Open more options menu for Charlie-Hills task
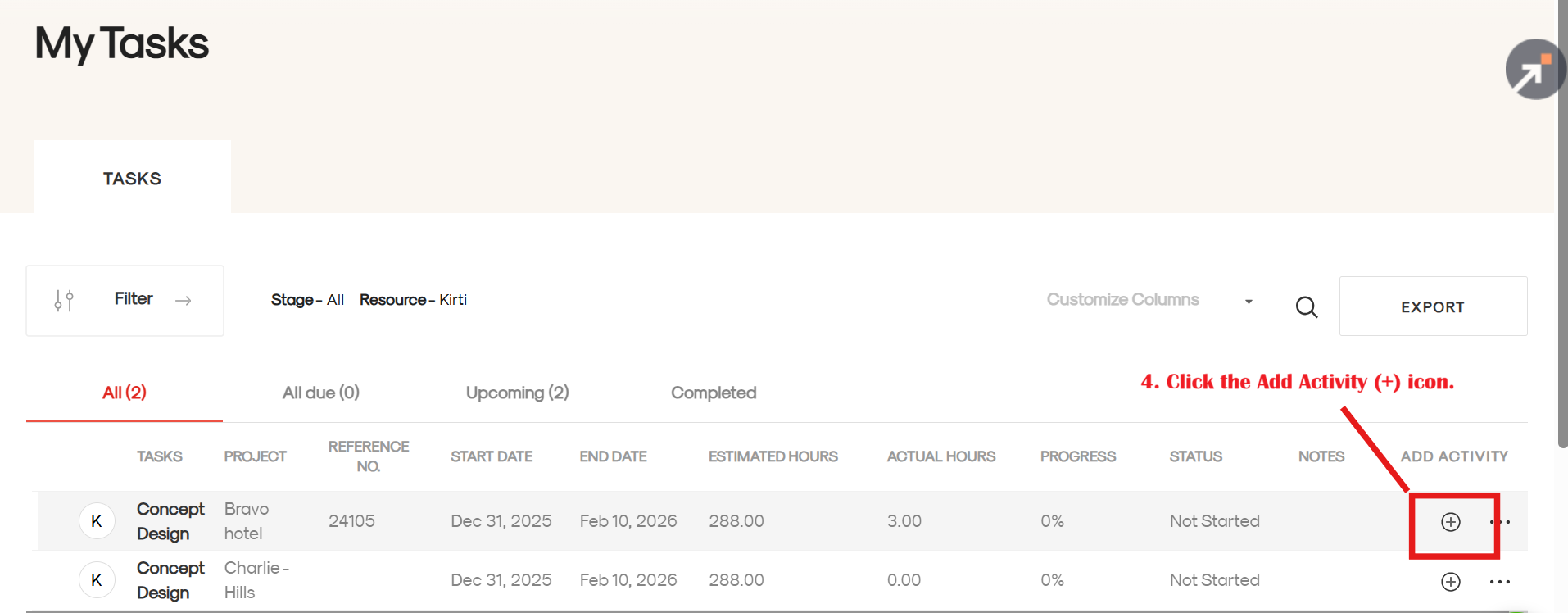This screenshot has height=613, width=1568. tap(1499, 582)
